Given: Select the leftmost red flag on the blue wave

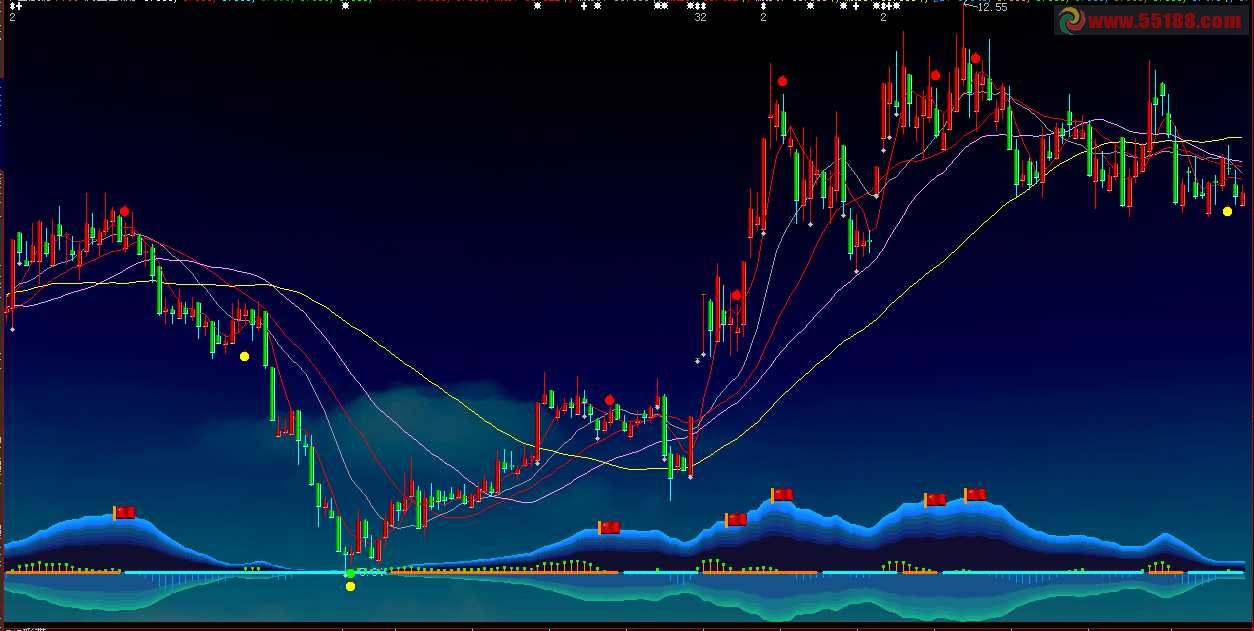Looking at the screenshot, I should [x=123, y=512].
